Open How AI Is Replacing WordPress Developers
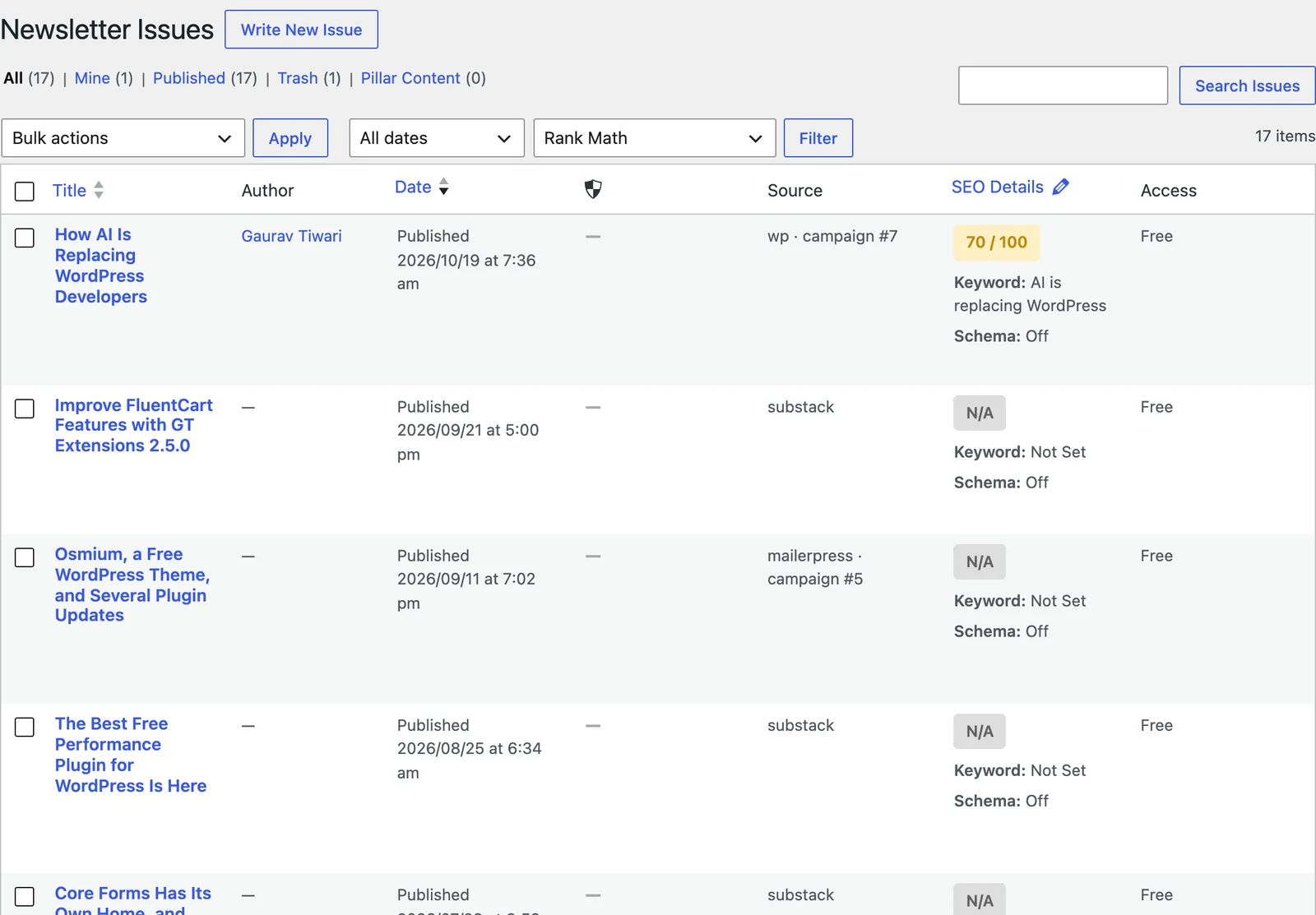 tap(101, 266)
